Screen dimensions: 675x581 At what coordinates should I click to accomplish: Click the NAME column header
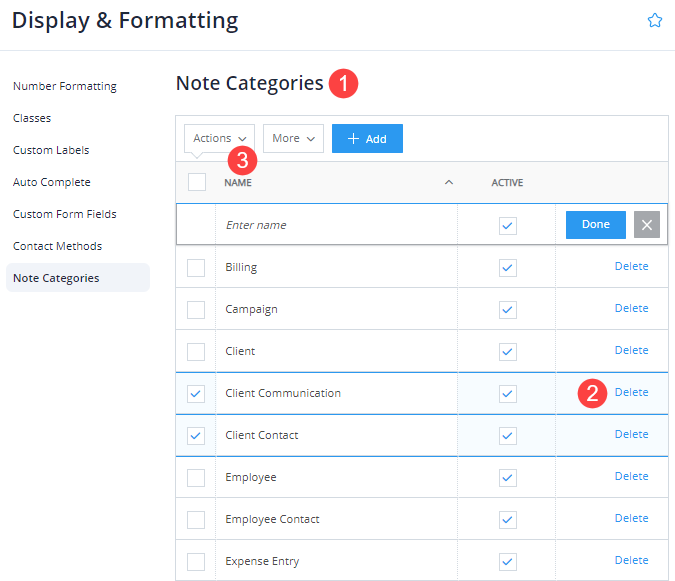238,183
